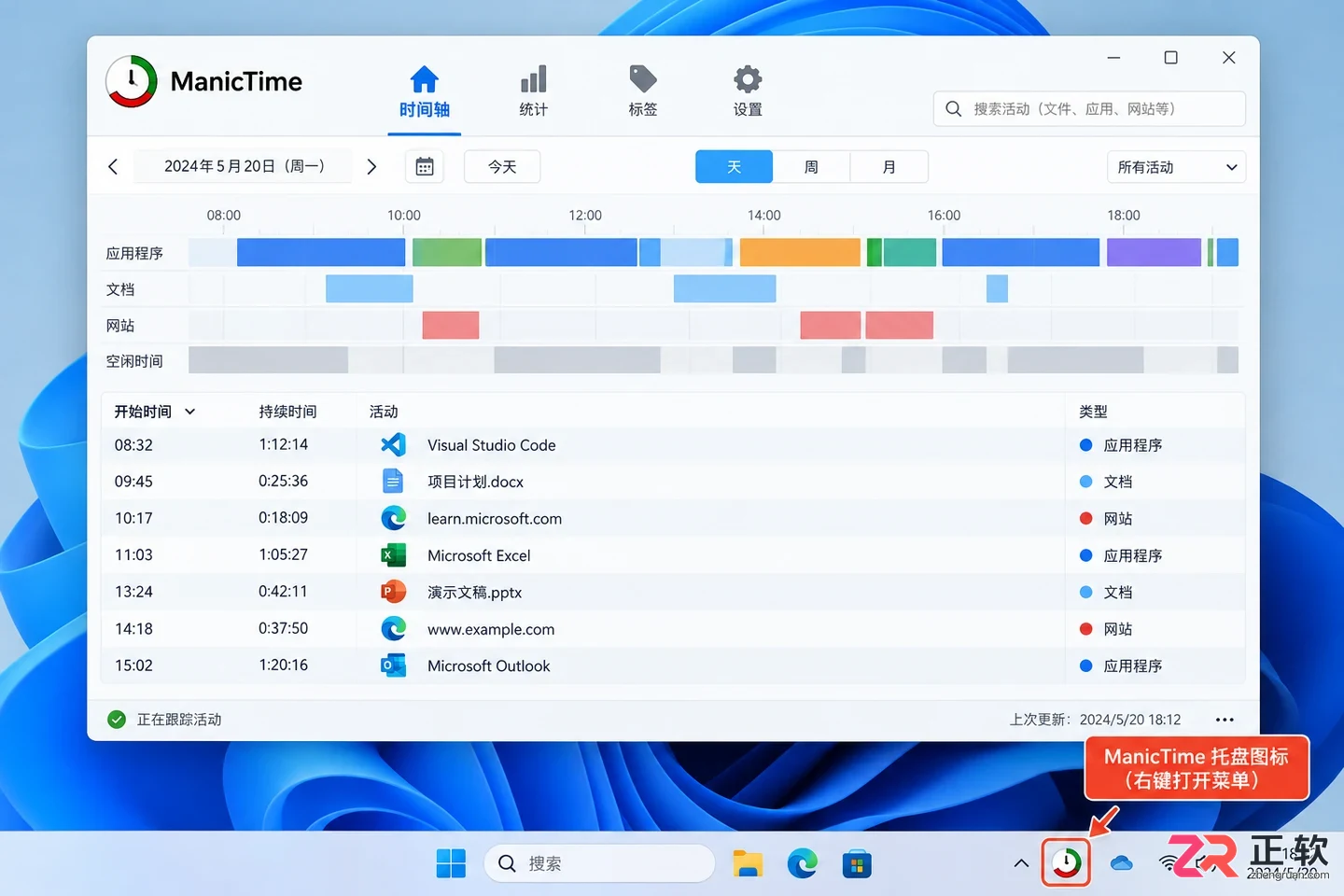Image resolution: width=1344 pixels, height=896 pixels.
Task: Switch to the 统计 statistics tab
Action: point(534,92)
